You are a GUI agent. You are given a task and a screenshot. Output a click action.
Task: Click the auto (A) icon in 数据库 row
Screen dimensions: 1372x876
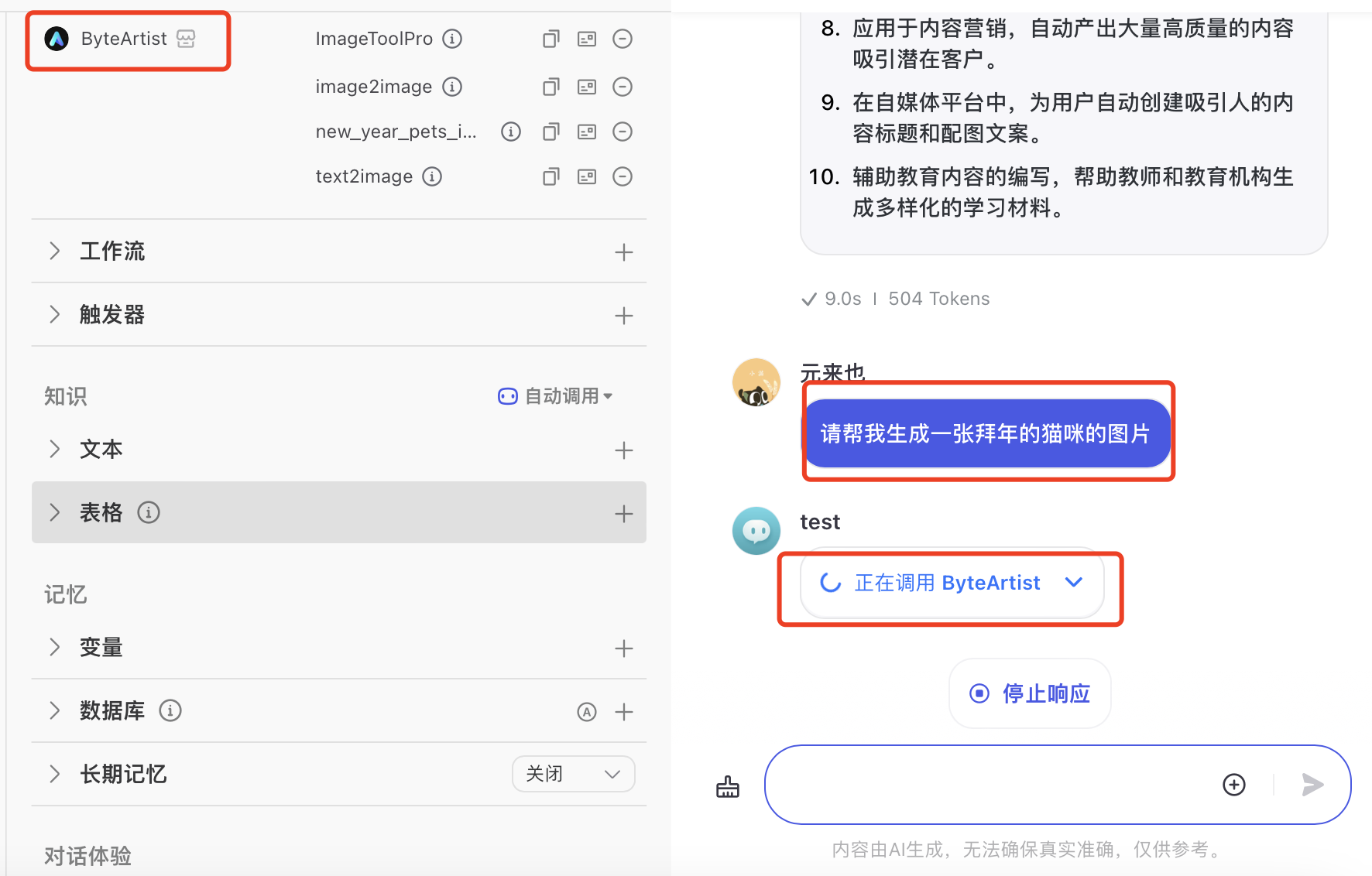(587, 712)
